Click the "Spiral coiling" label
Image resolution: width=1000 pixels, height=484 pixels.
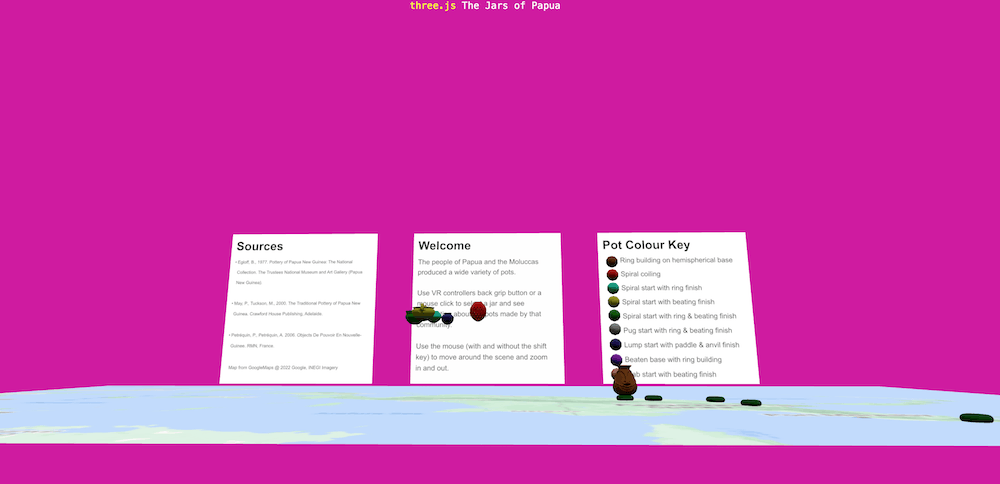coord(640,274)
